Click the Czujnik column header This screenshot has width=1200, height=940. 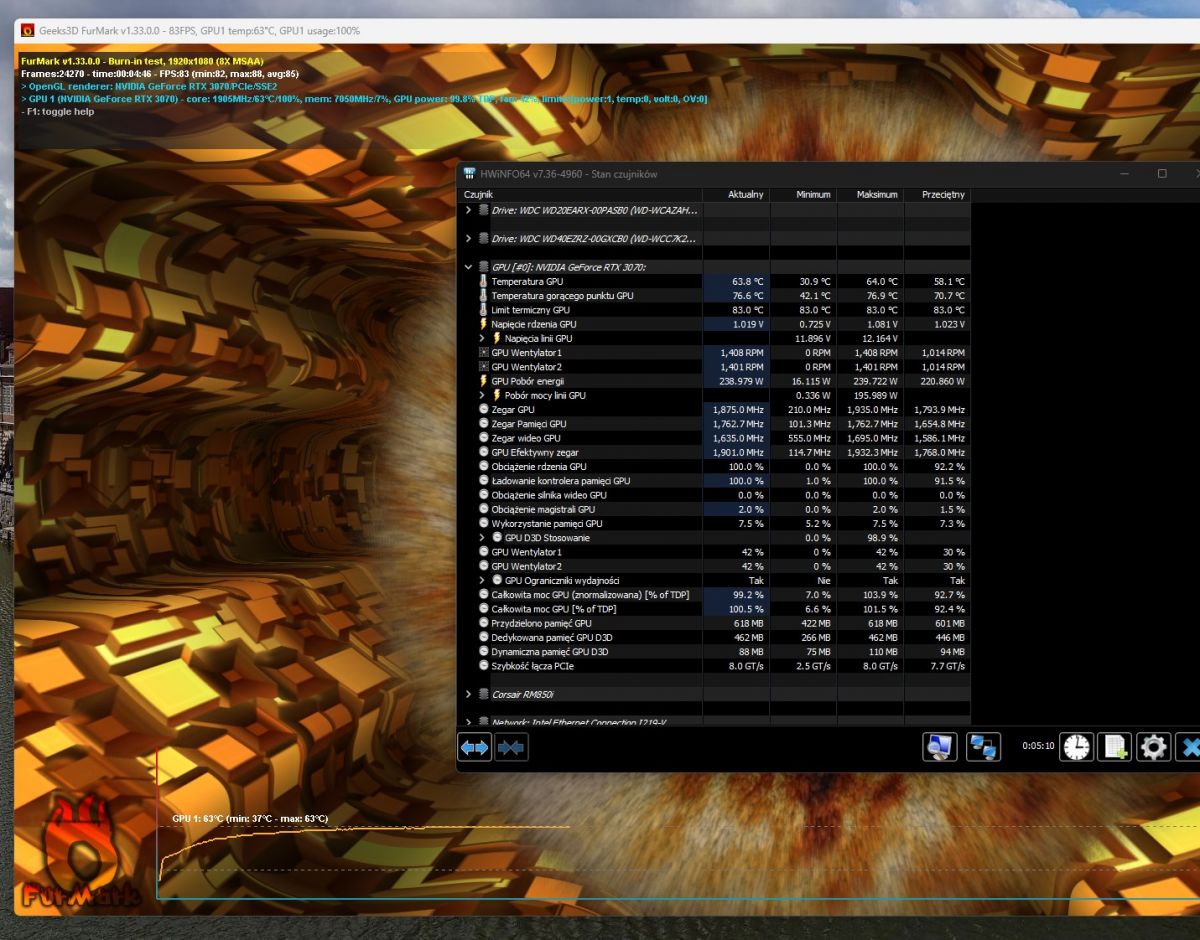(581, 194)
